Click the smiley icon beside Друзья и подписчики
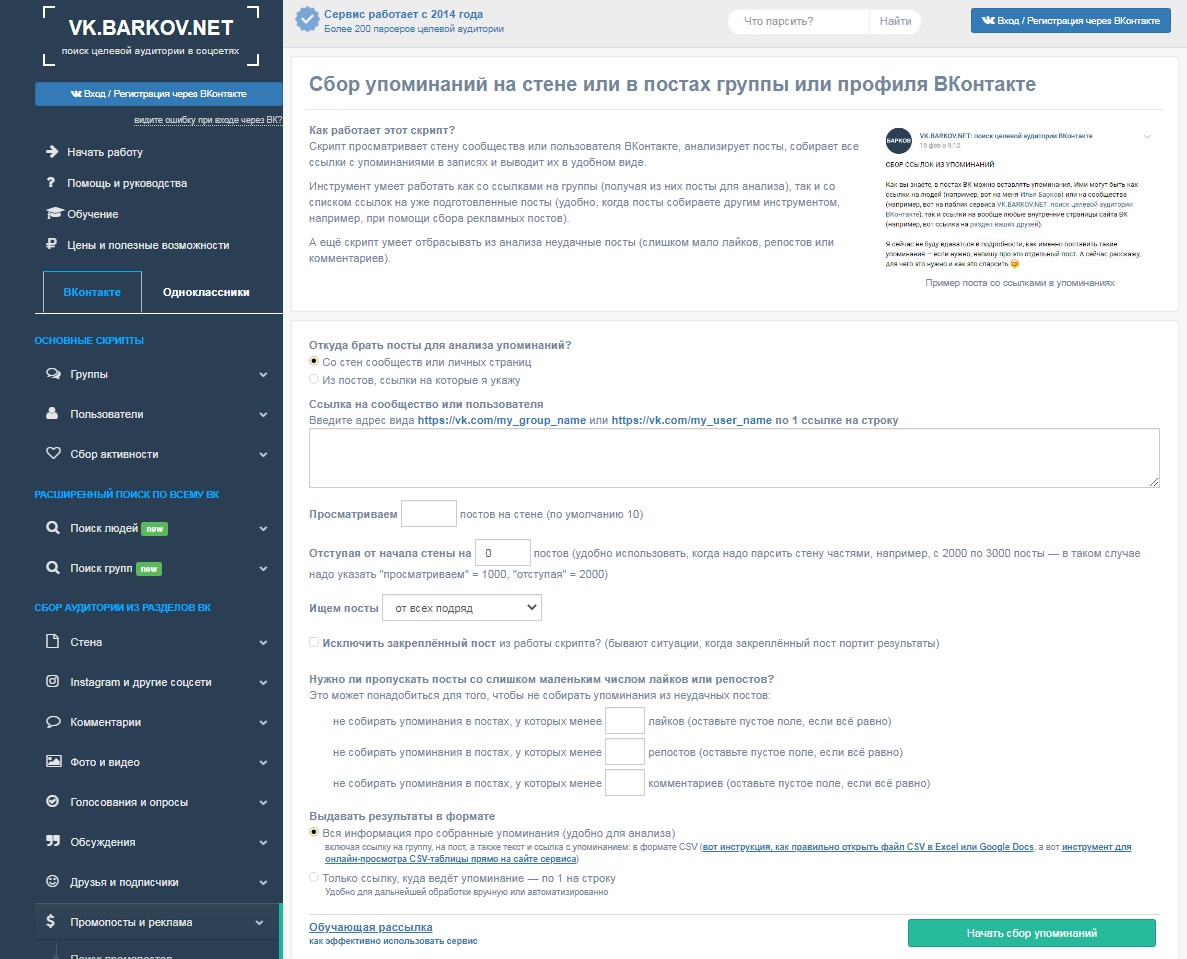The height and width of the screenshot is (959, 1187). pos(52,881)
